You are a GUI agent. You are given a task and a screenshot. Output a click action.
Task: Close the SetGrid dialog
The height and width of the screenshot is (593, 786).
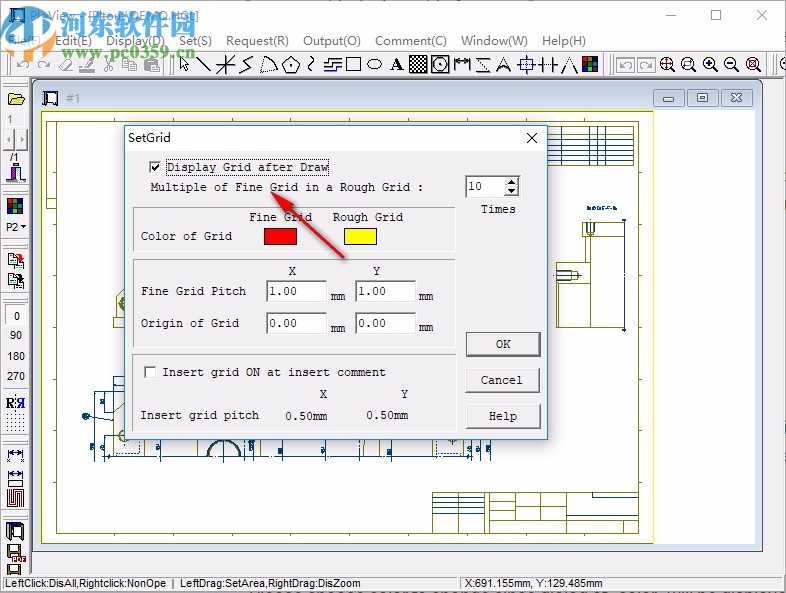(532, 138)
